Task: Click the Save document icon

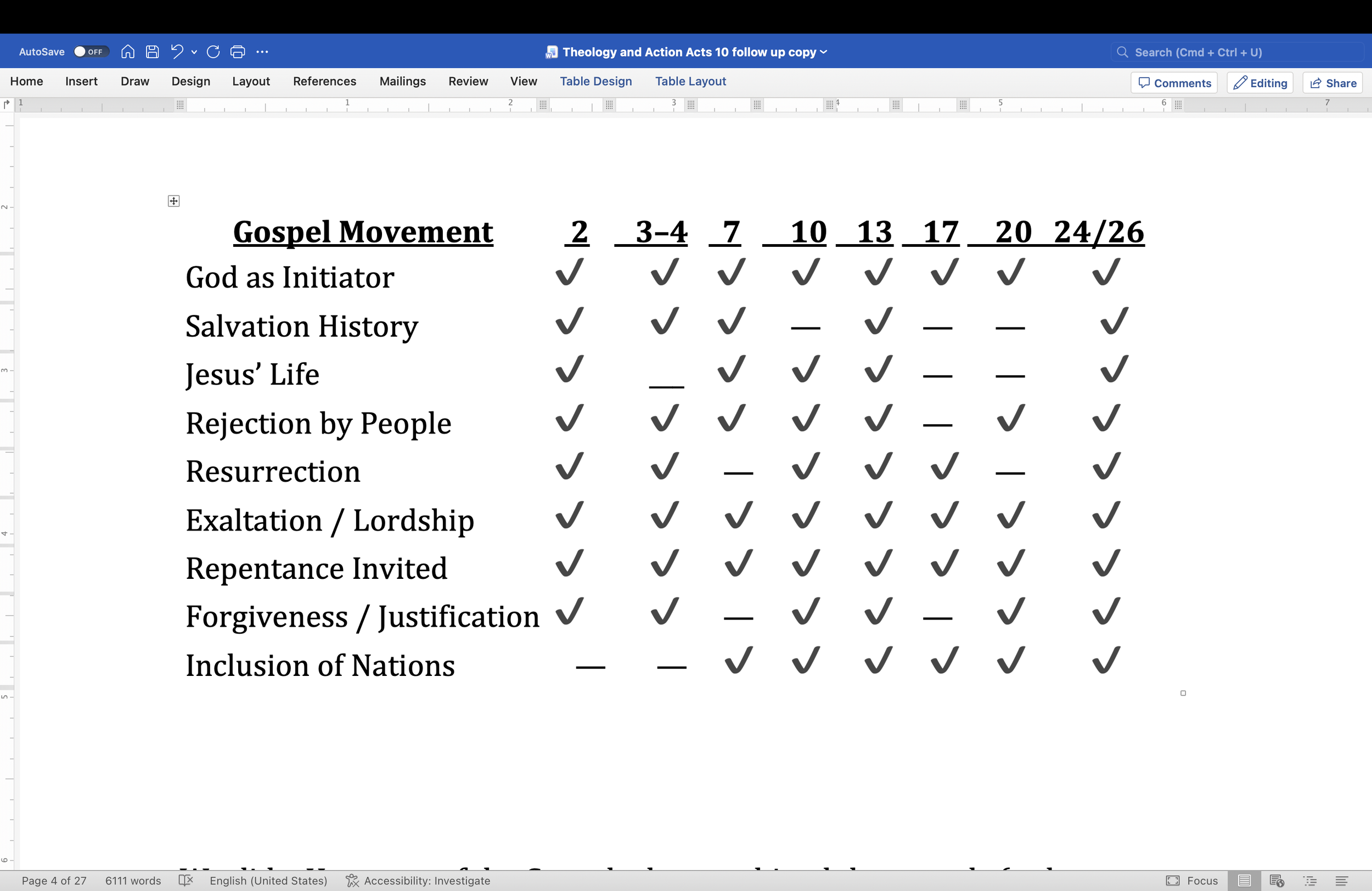Action: tap(152, 52)
